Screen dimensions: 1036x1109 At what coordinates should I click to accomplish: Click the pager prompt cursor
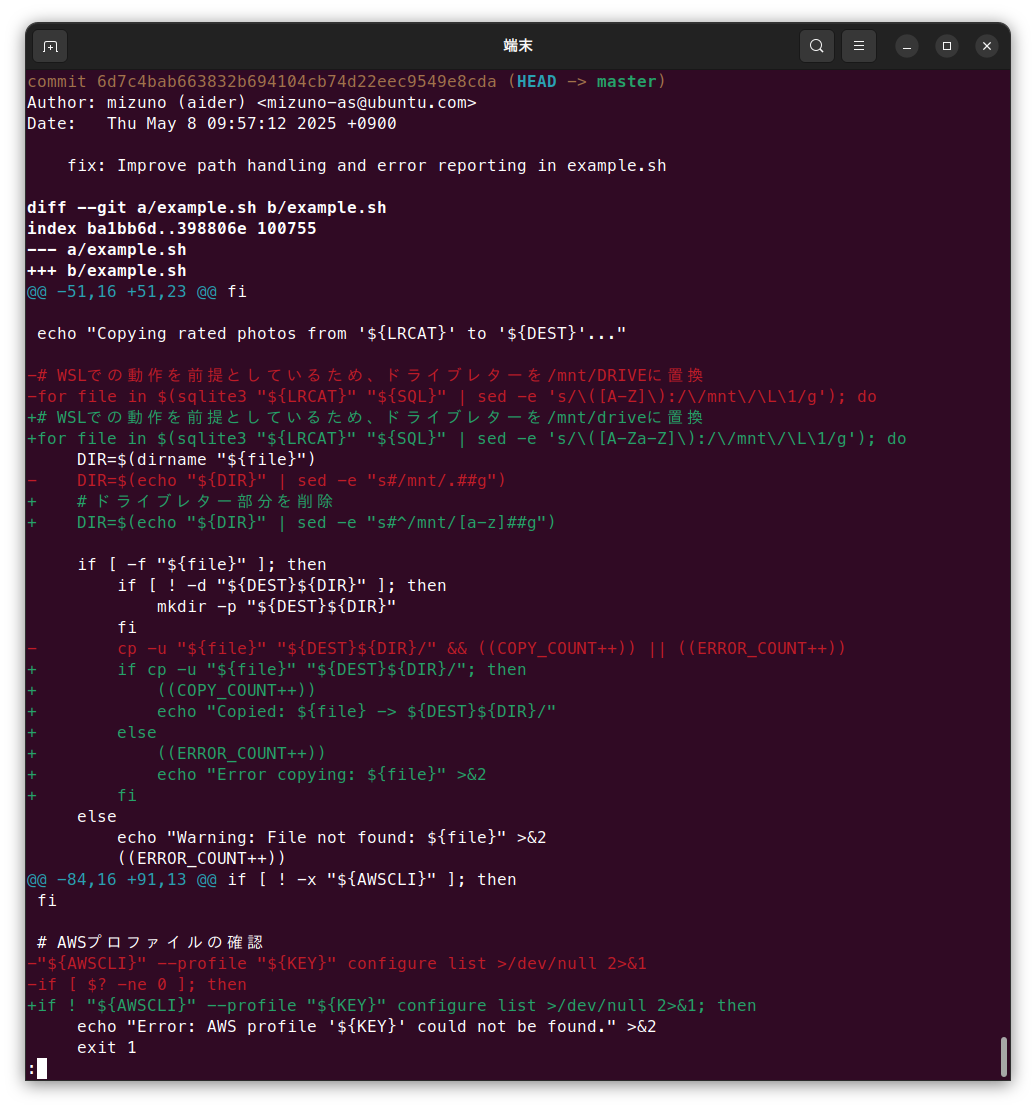tap(41, 1068)
